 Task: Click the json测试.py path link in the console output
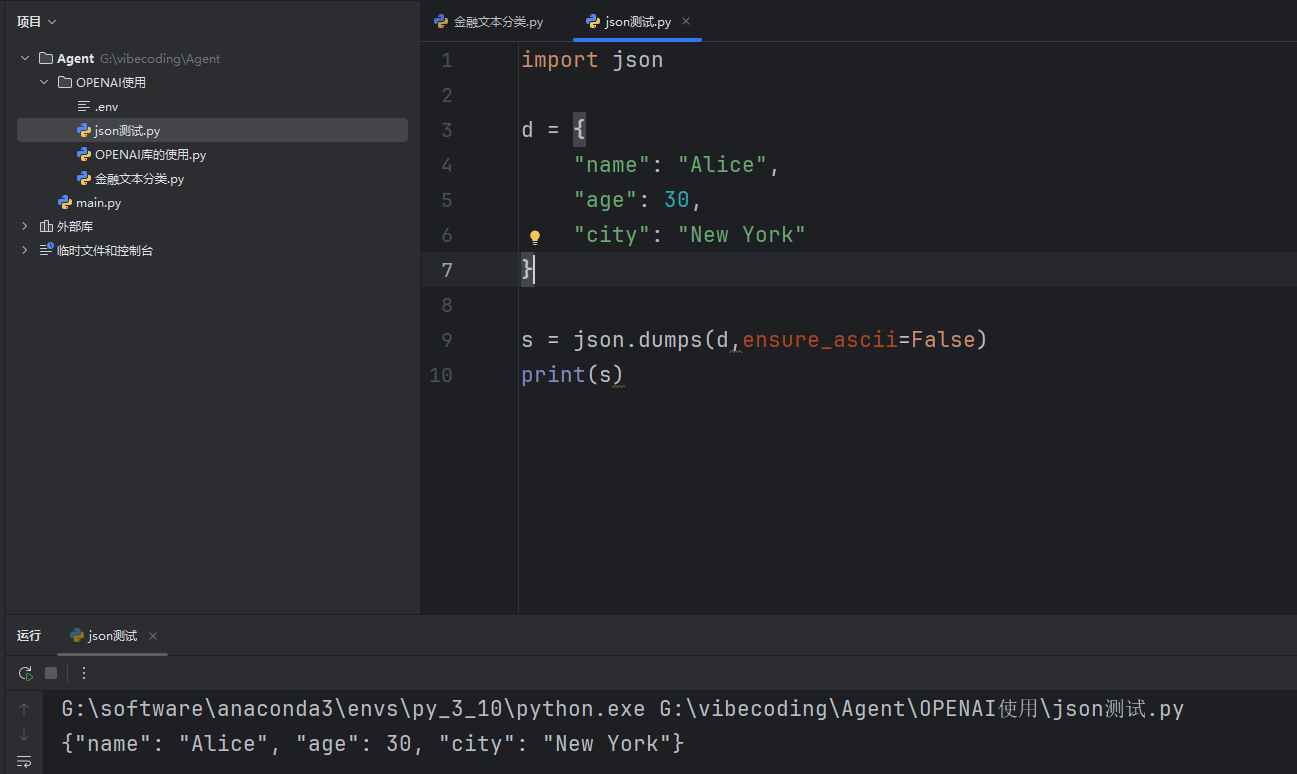point(921,709)
